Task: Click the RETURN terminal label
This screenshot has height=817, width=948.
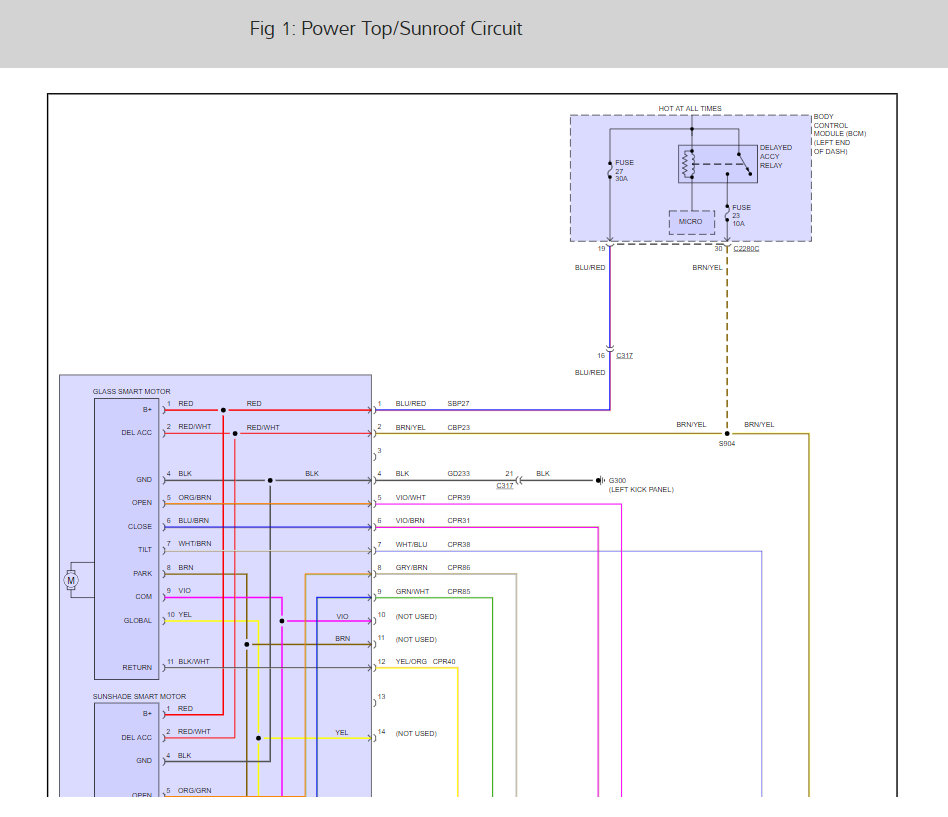Action: tap(137, 668)
